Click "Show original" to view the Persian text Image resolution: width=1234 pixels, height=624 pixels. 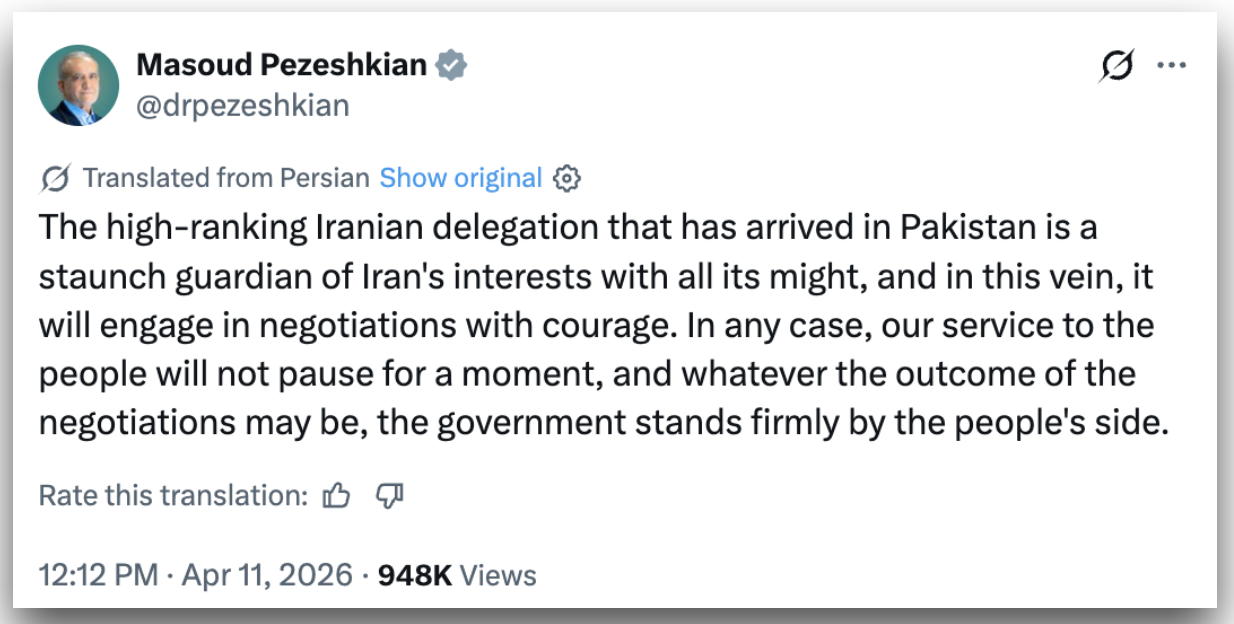460,179
